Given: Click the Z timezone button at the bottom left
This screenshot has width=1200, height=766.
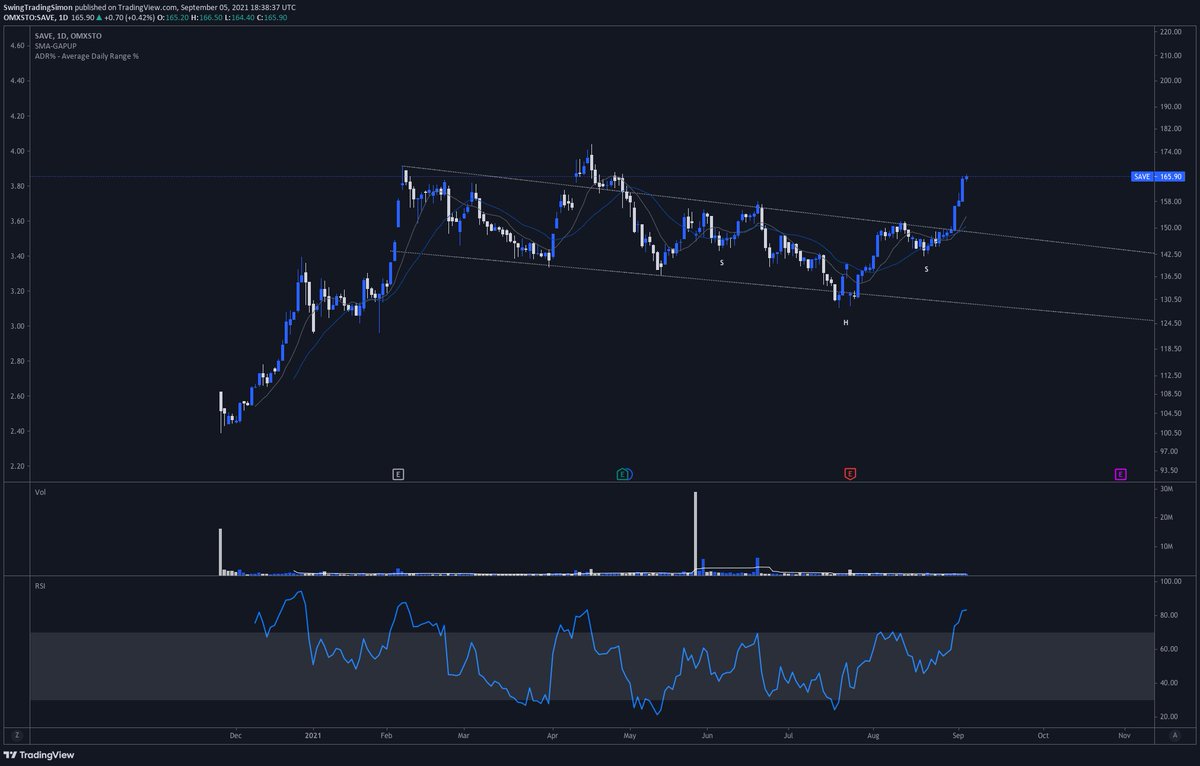Looking at the screenshot, I should (16, 735).
